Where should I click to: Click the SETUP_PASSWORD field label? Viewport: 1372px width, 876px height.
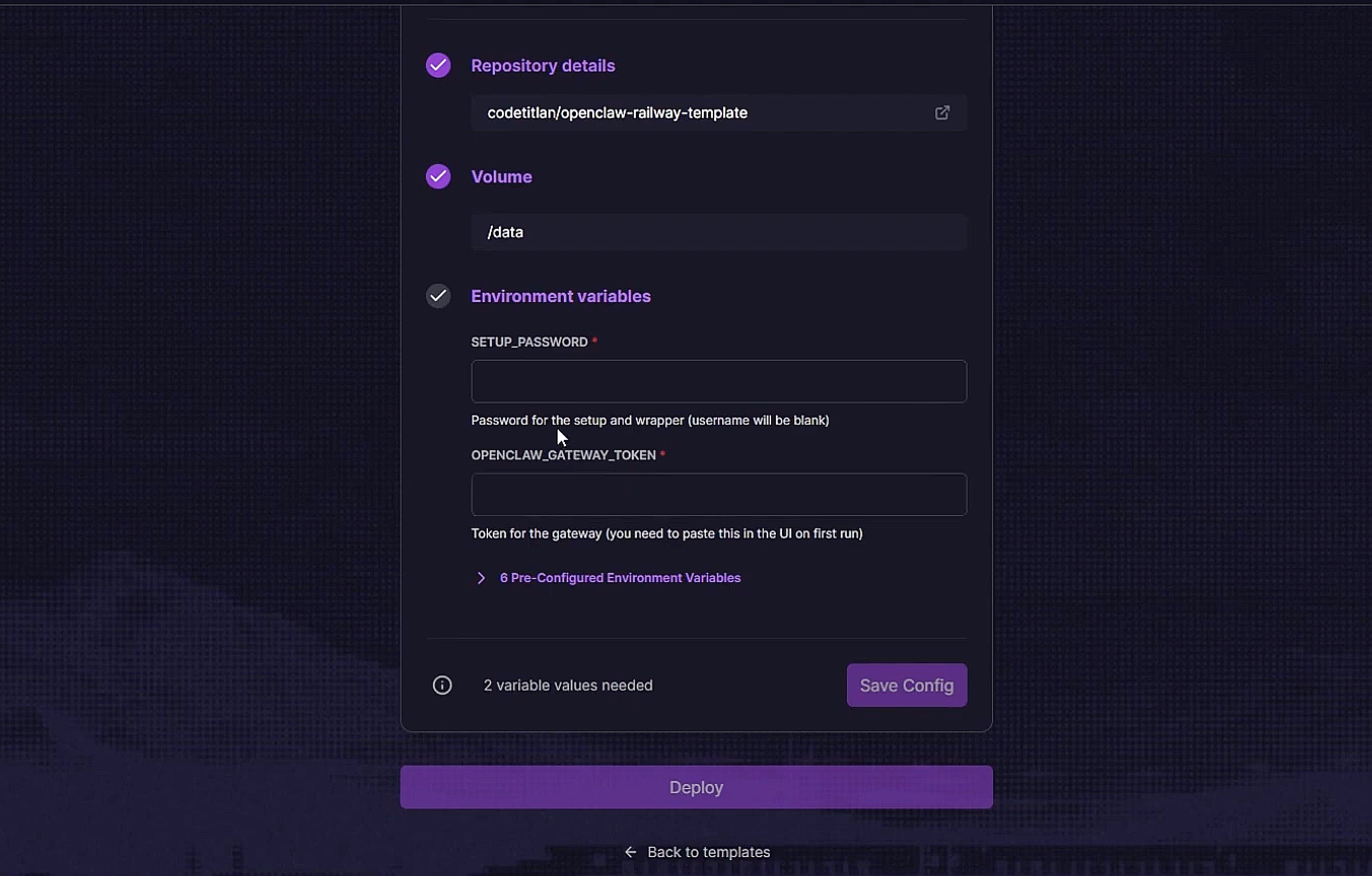(529, 342)
